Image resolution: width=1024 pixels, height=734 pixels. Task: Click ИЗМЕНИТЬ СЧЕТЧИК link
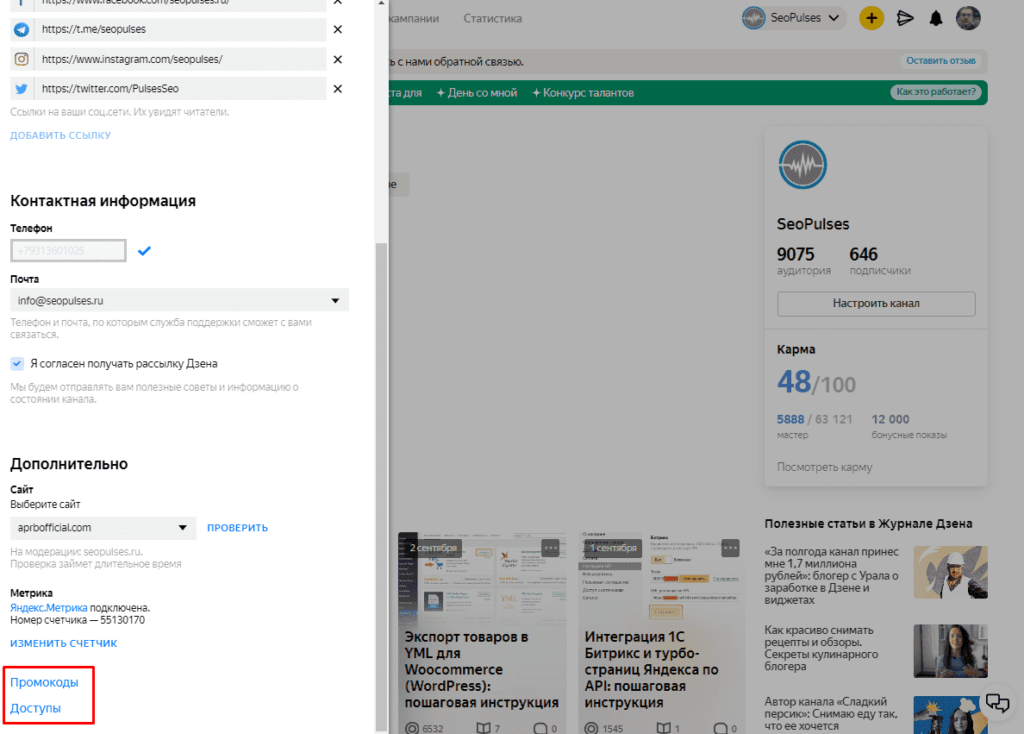pyautogui.click(x=63, y=643)
